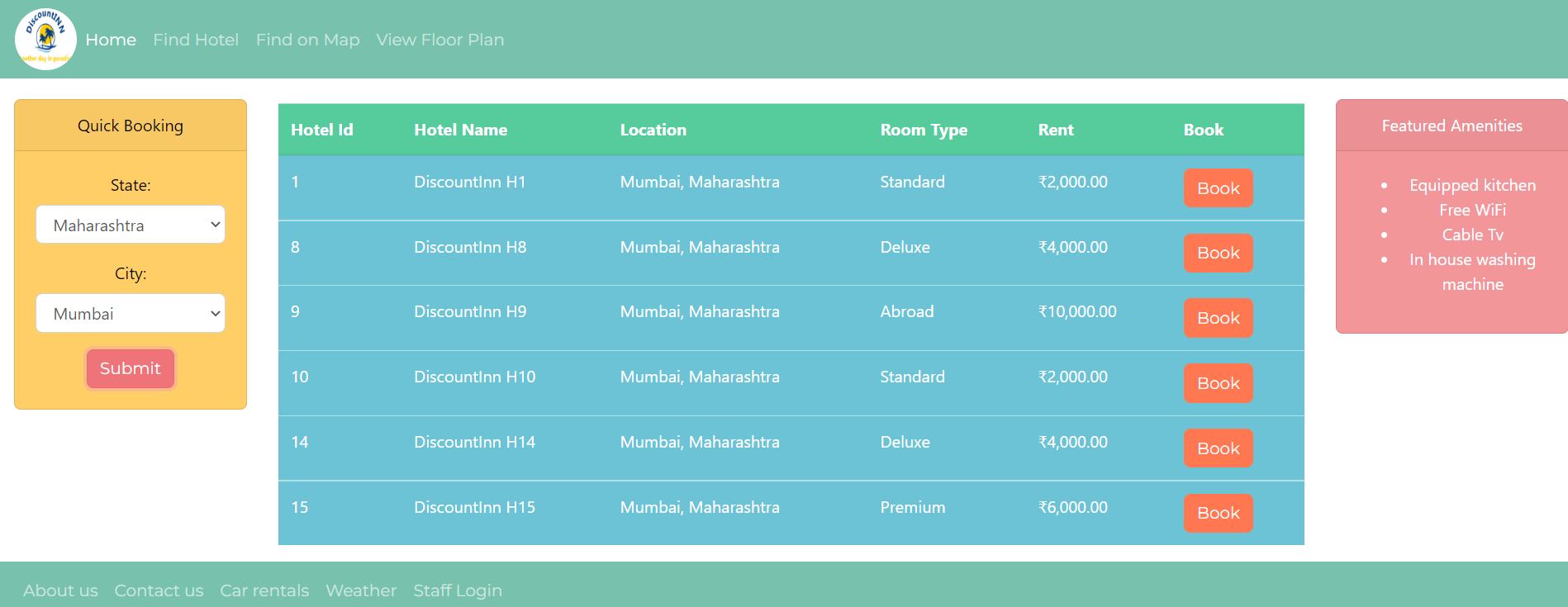Click the Free WiFi amenity
This screenshot has height=607, width=1568.
1473,210
